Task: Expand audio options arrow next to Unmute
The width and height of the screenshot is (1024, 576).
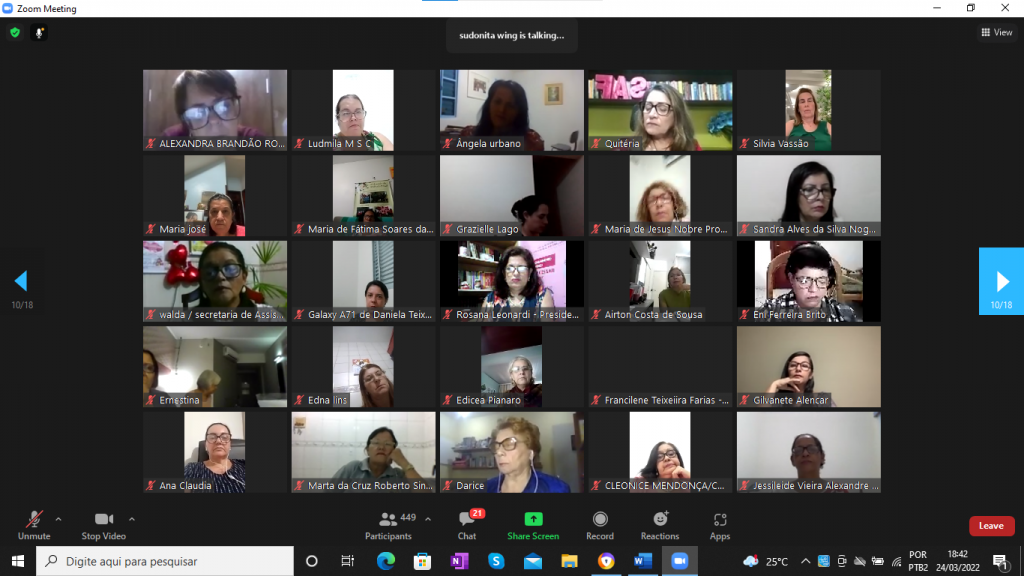Action: [58, 519]
